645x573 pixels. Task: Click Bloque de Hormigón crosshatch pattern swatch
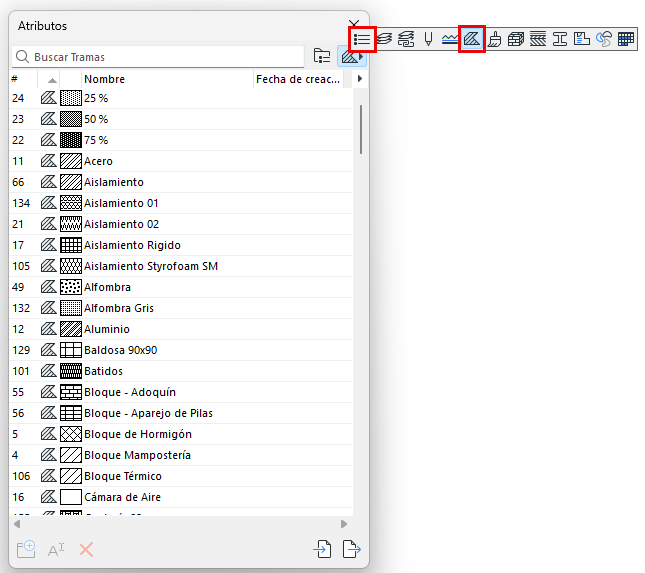coord(71,434)
